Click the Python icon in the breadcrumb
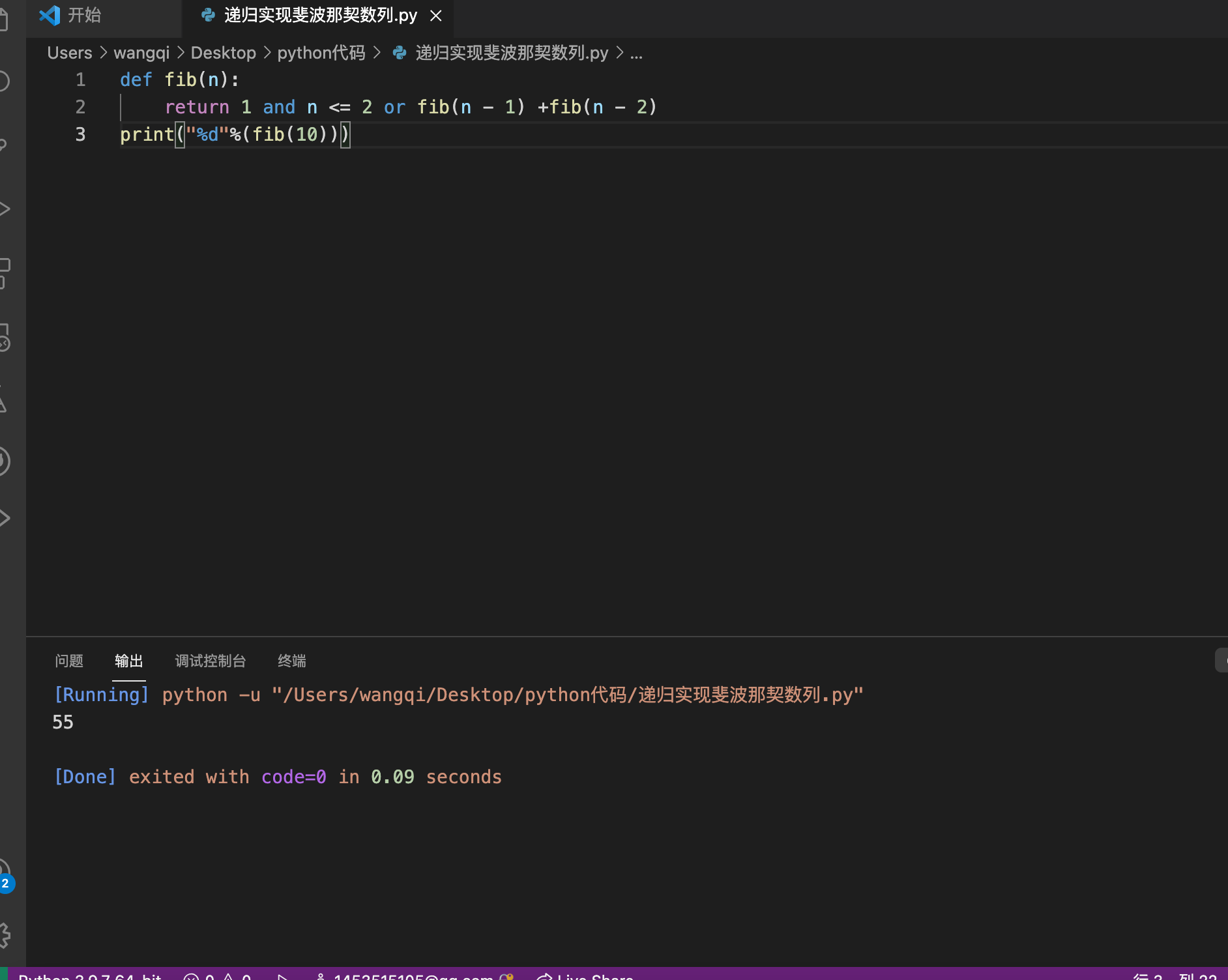 coord(400,53)
